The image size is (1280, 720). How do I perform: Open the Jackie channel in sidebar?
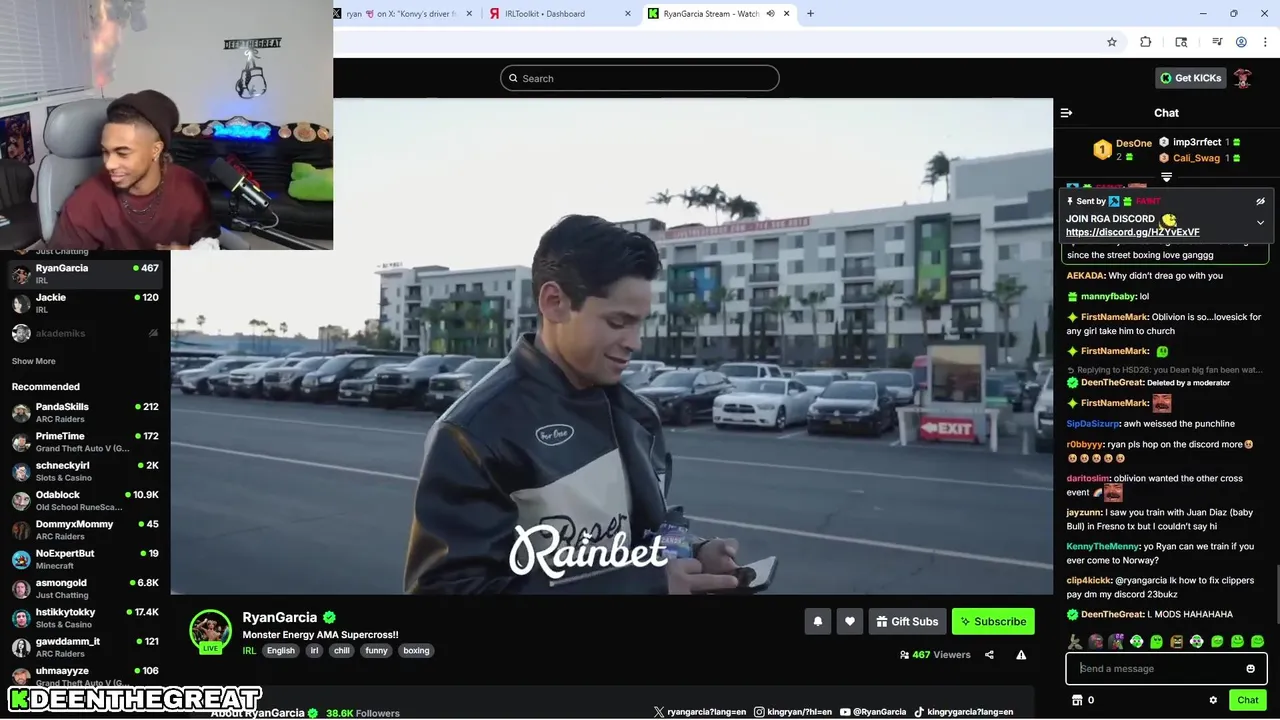point(85,302)
